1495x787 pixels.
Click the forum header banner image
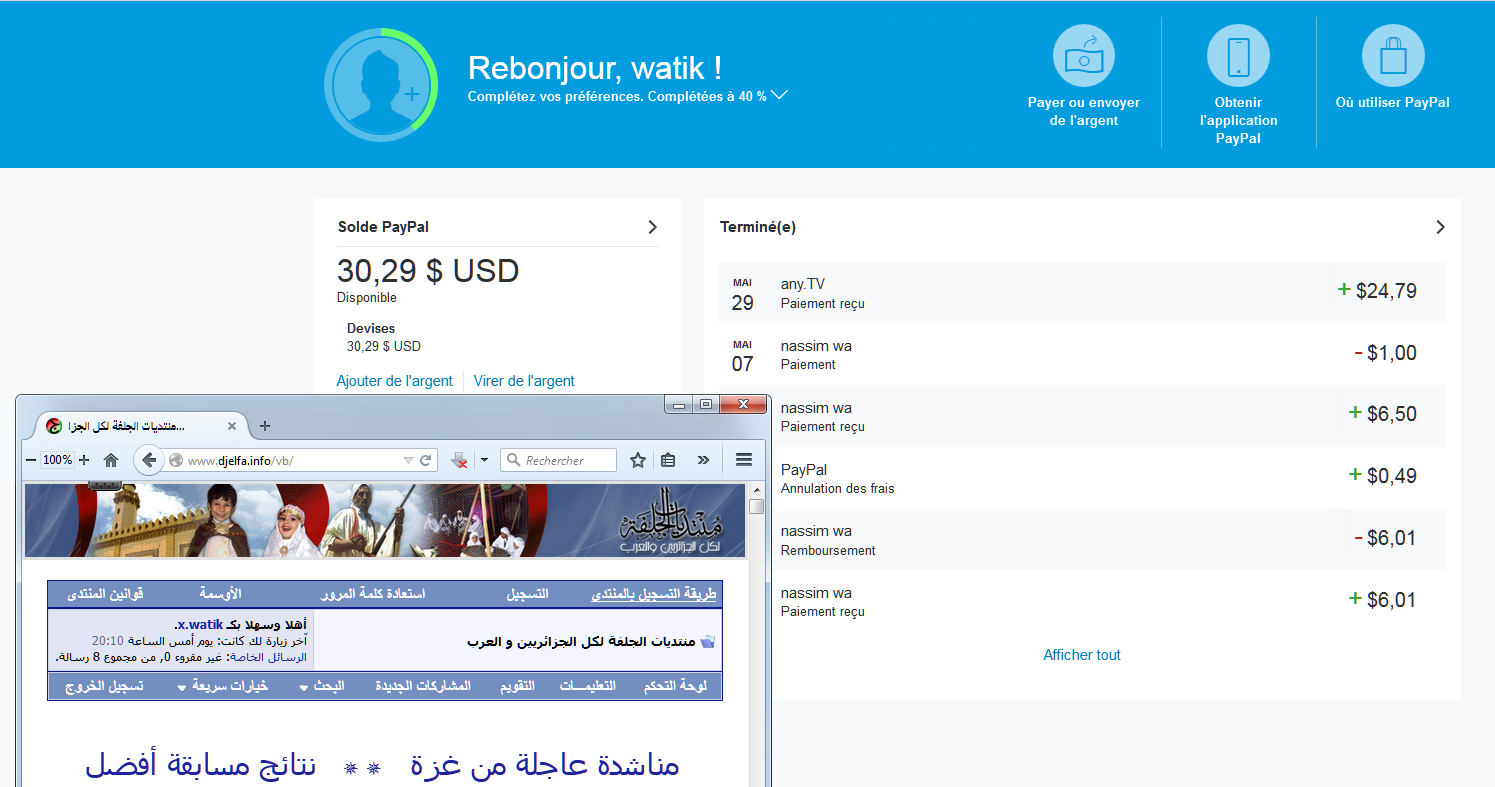(x=385, y=520)
